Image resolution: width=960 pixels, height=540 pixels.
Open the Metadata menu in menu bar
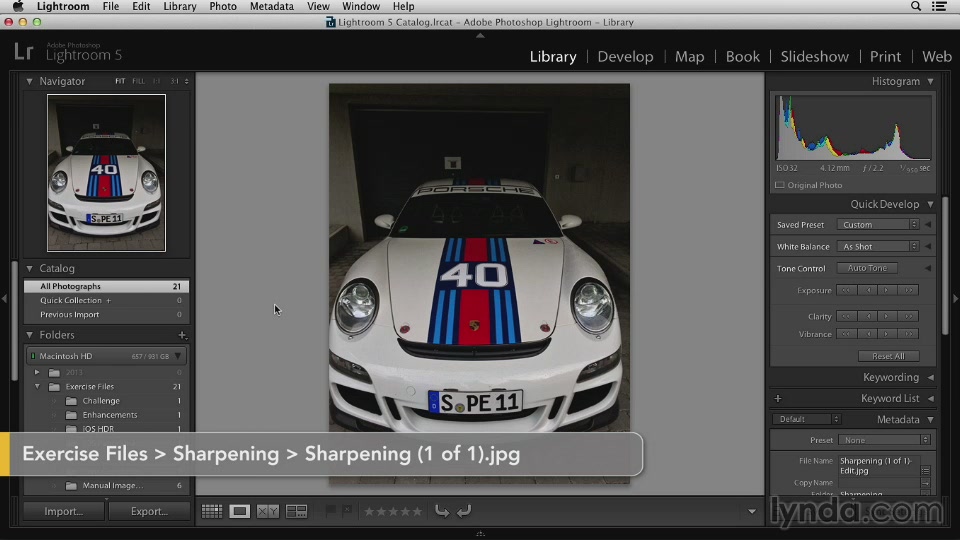pyautogui.click(x=272, y=6)
